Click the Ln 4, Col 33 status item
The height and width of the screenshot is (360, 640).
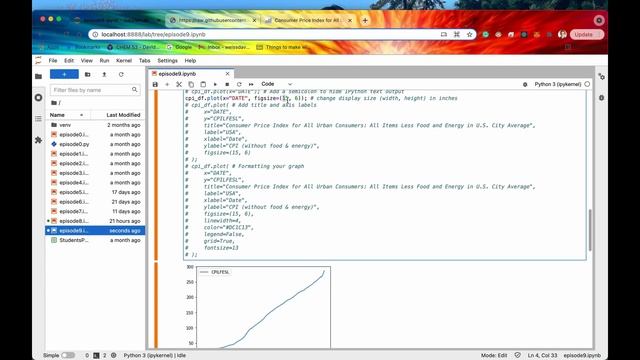[542, 355]
